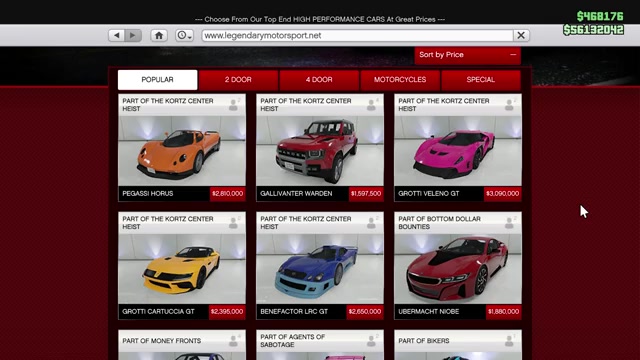
Task: Click the Pegassi Horus $2,810,000 price button
Action: [x=227, y=194]
